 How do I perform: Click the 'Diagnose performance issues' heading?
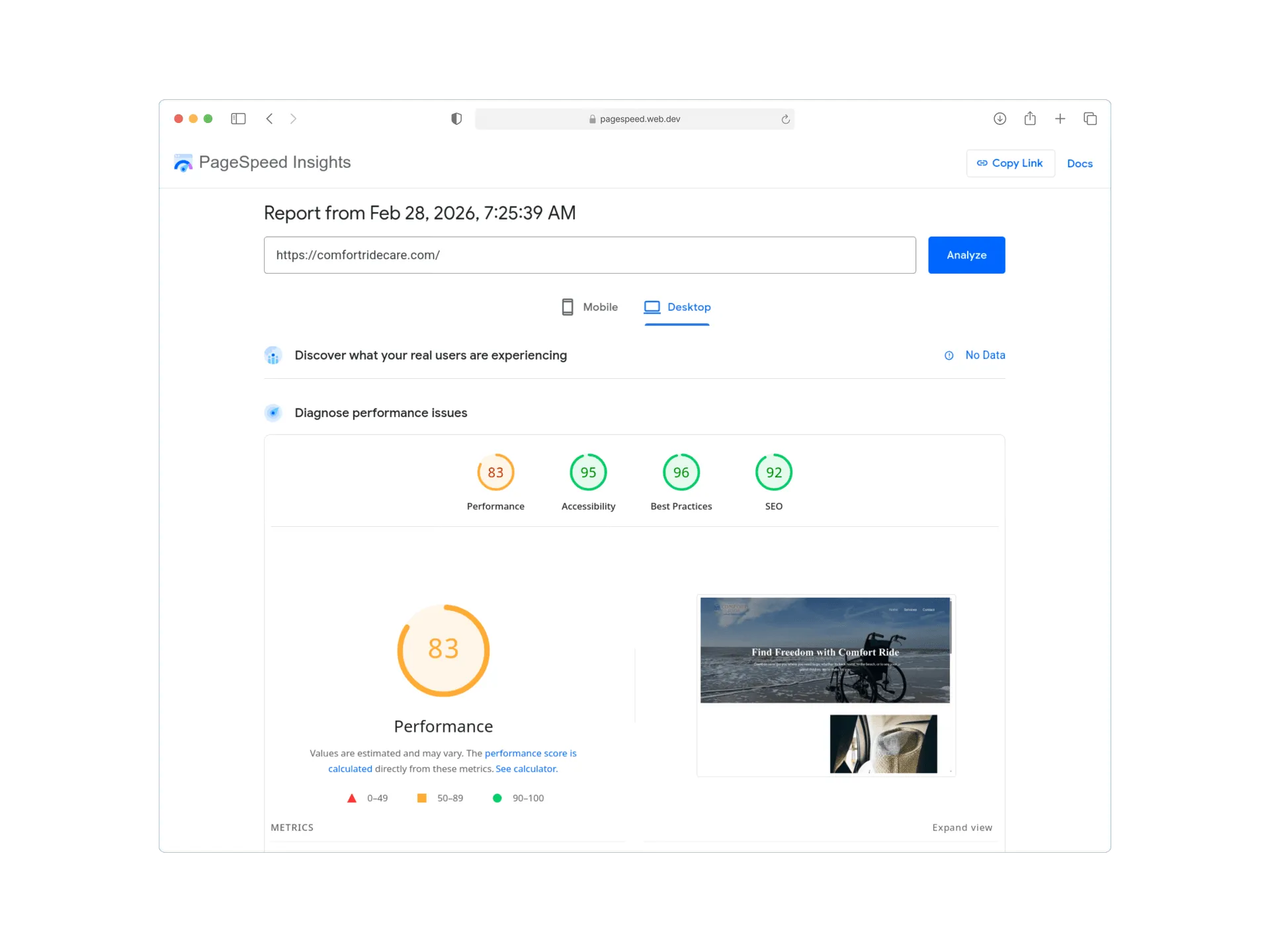[381, 413]
